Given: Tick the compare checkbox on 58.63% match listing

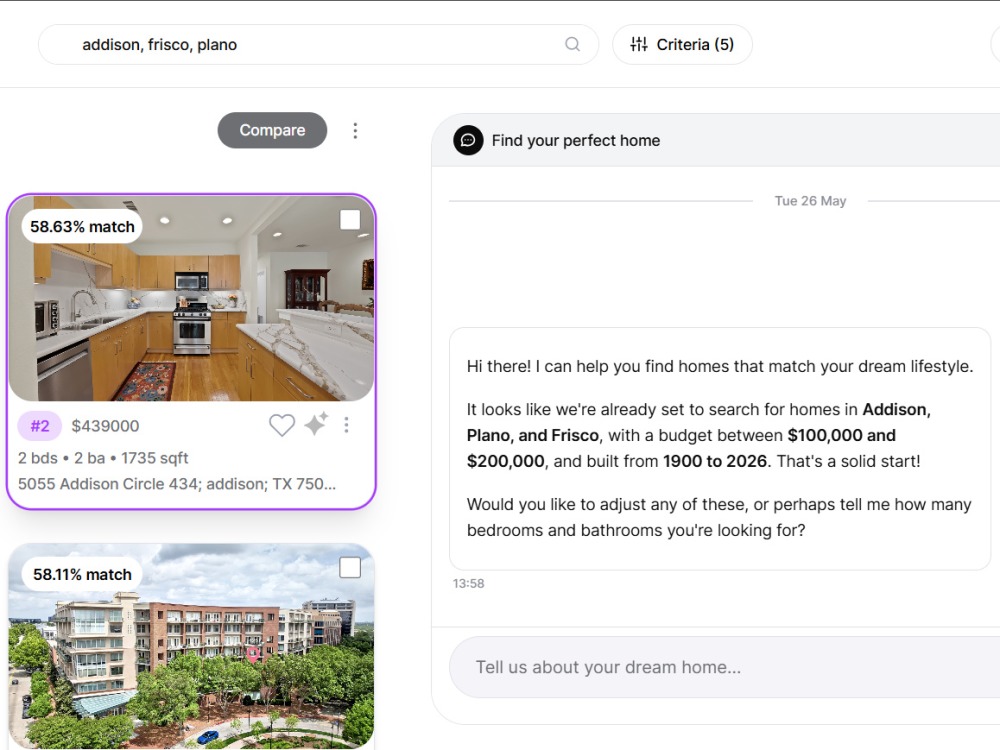Looking at the screenshot, I should click(350, 220).
